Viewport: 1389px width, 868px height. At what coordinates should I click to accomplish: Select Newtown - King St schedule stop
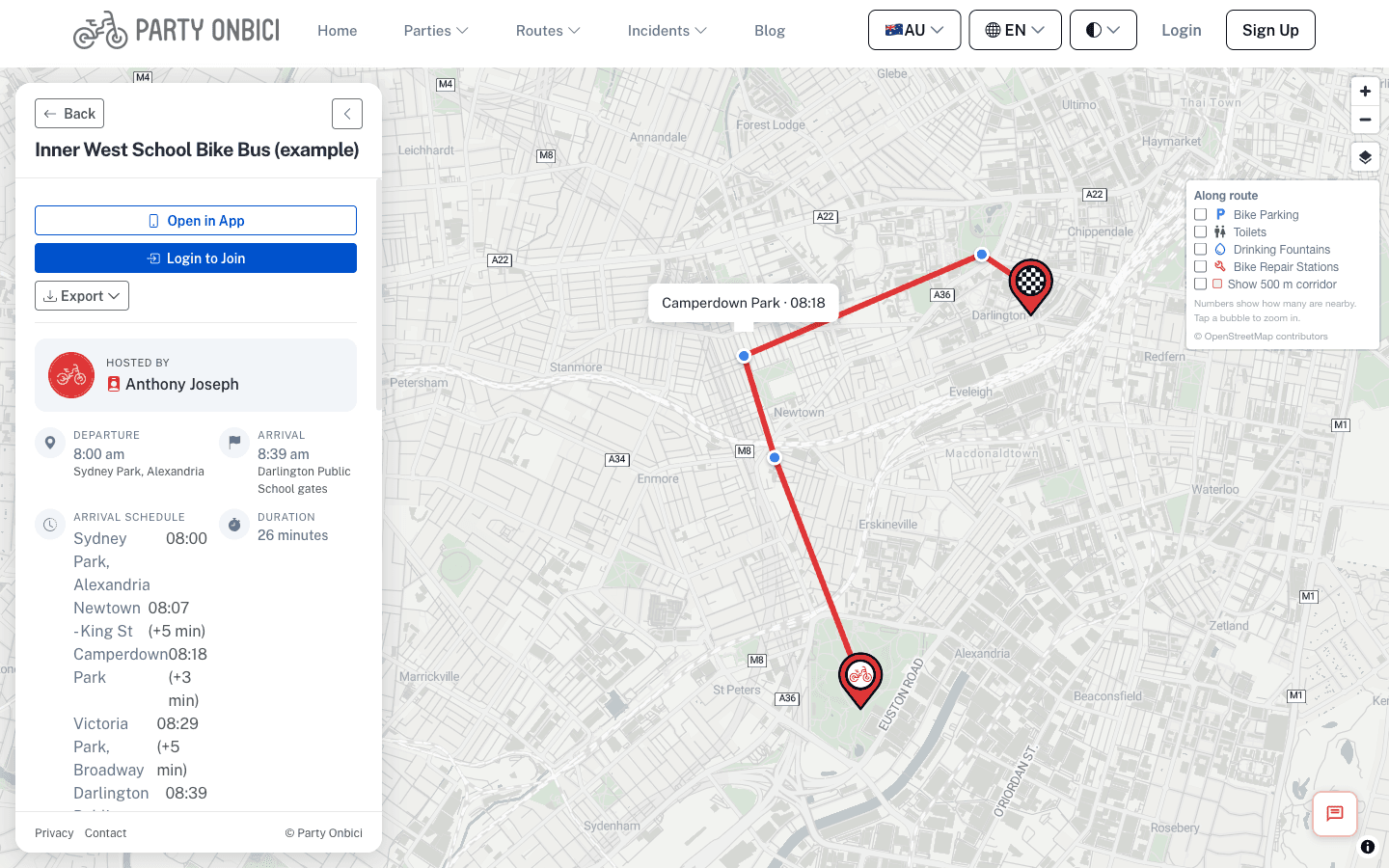click(x=139, y=619)
